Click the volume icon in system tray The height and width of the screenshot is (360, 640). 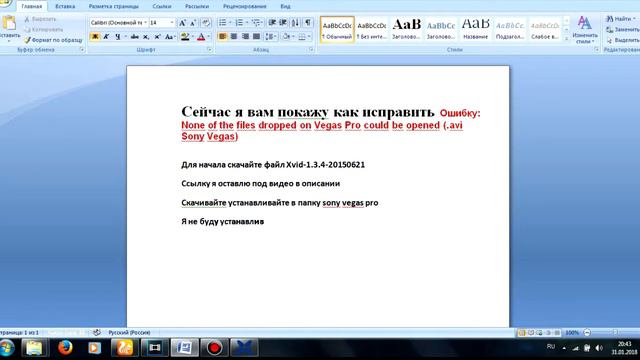tap(599, 348)
